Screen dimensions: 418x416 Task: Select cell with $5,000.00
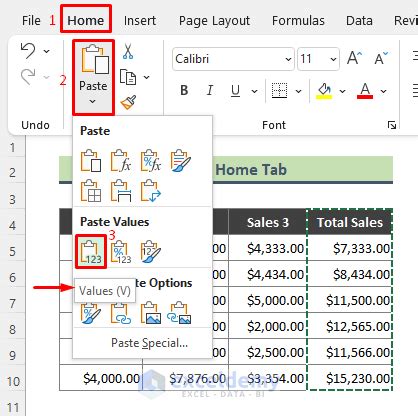pos(267,300)
